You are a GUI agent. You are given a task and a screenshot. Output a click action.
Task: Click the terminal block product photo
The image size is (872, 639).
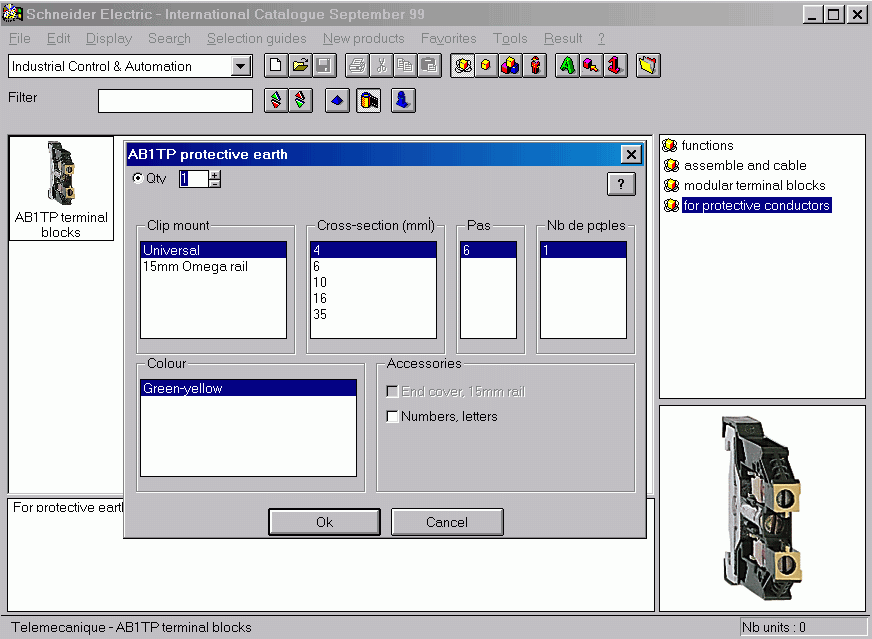(762, 508)
